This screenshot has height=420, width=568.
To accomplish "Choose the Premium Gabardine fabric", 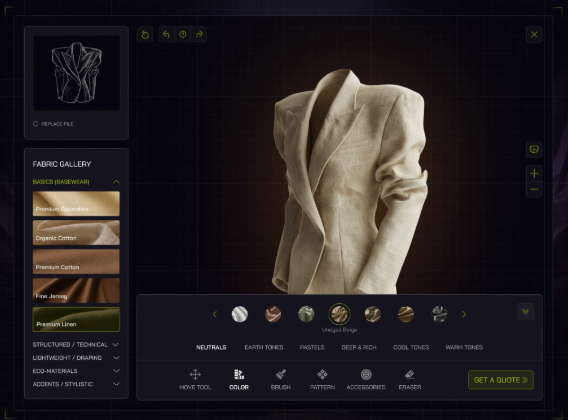I will tap(76, 204).
